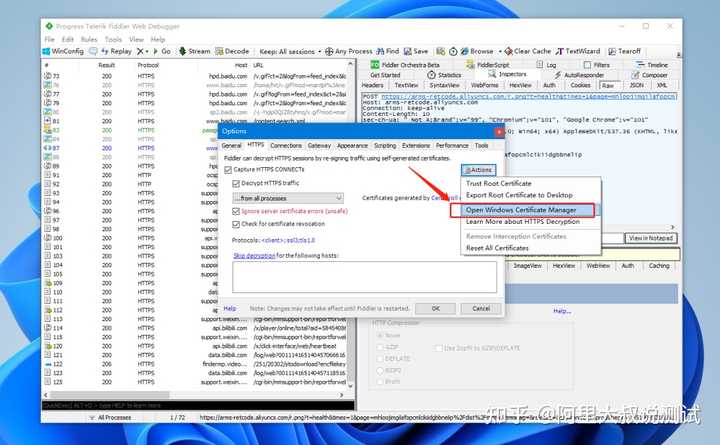Click the Skip decryption link
The image size is (720, 445).
click(254, 256)
